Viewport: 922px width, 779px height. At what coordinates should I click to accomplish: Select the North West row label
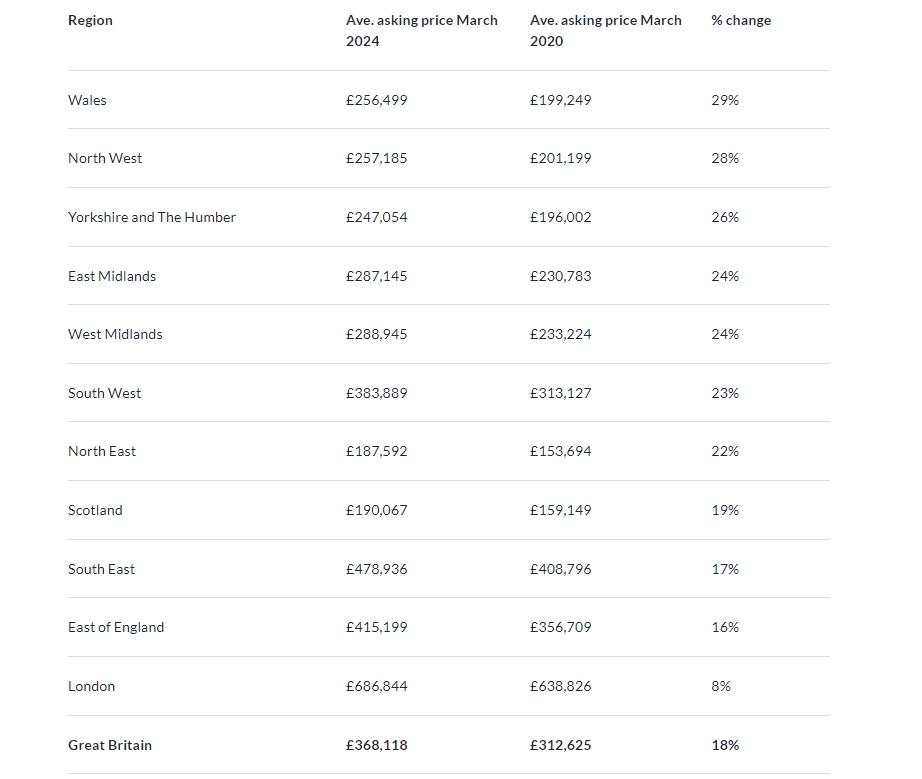tap(105, 158)
